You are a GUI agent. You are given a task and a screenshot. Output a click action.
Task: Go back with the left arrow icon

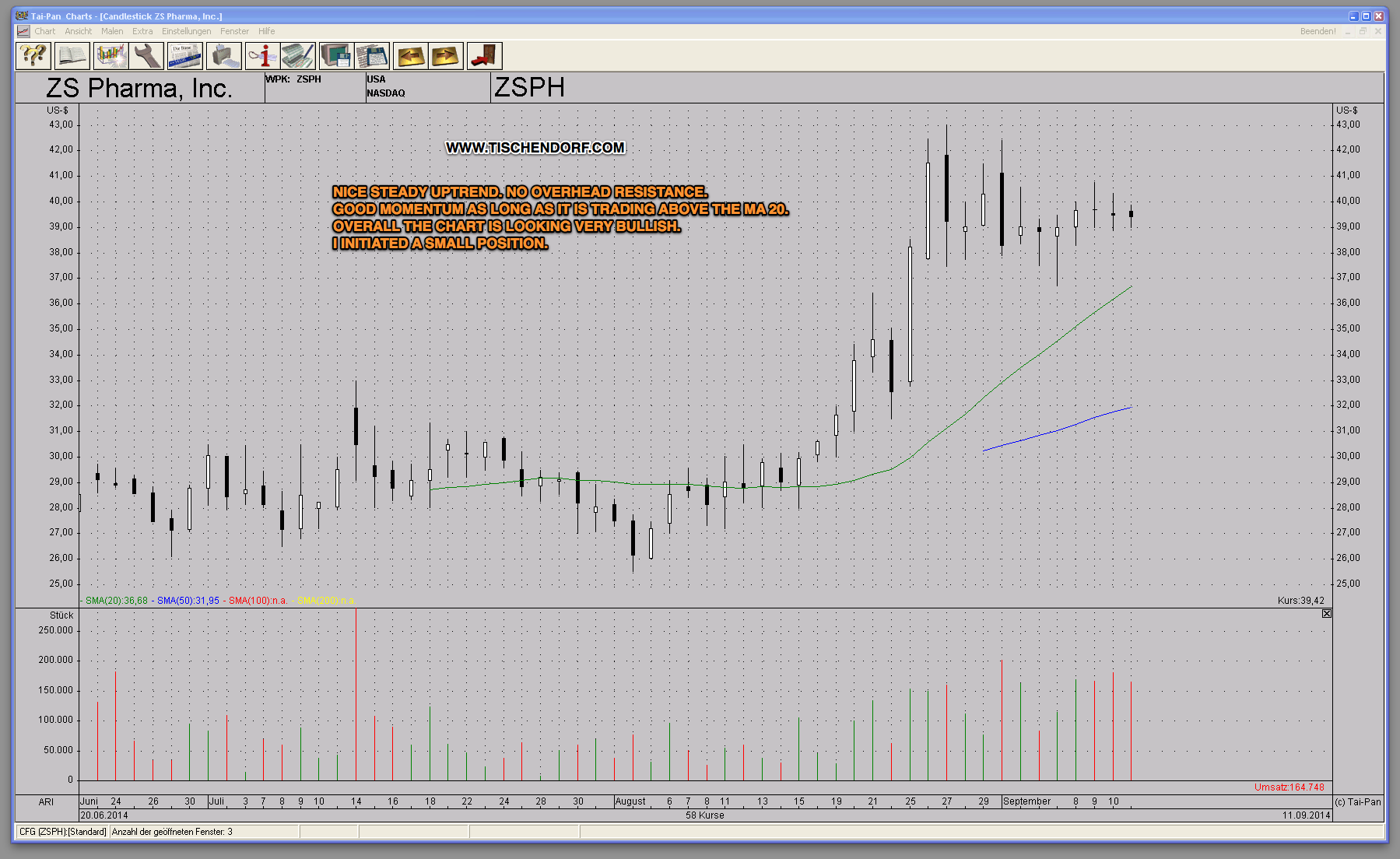[x=410, y=56]
